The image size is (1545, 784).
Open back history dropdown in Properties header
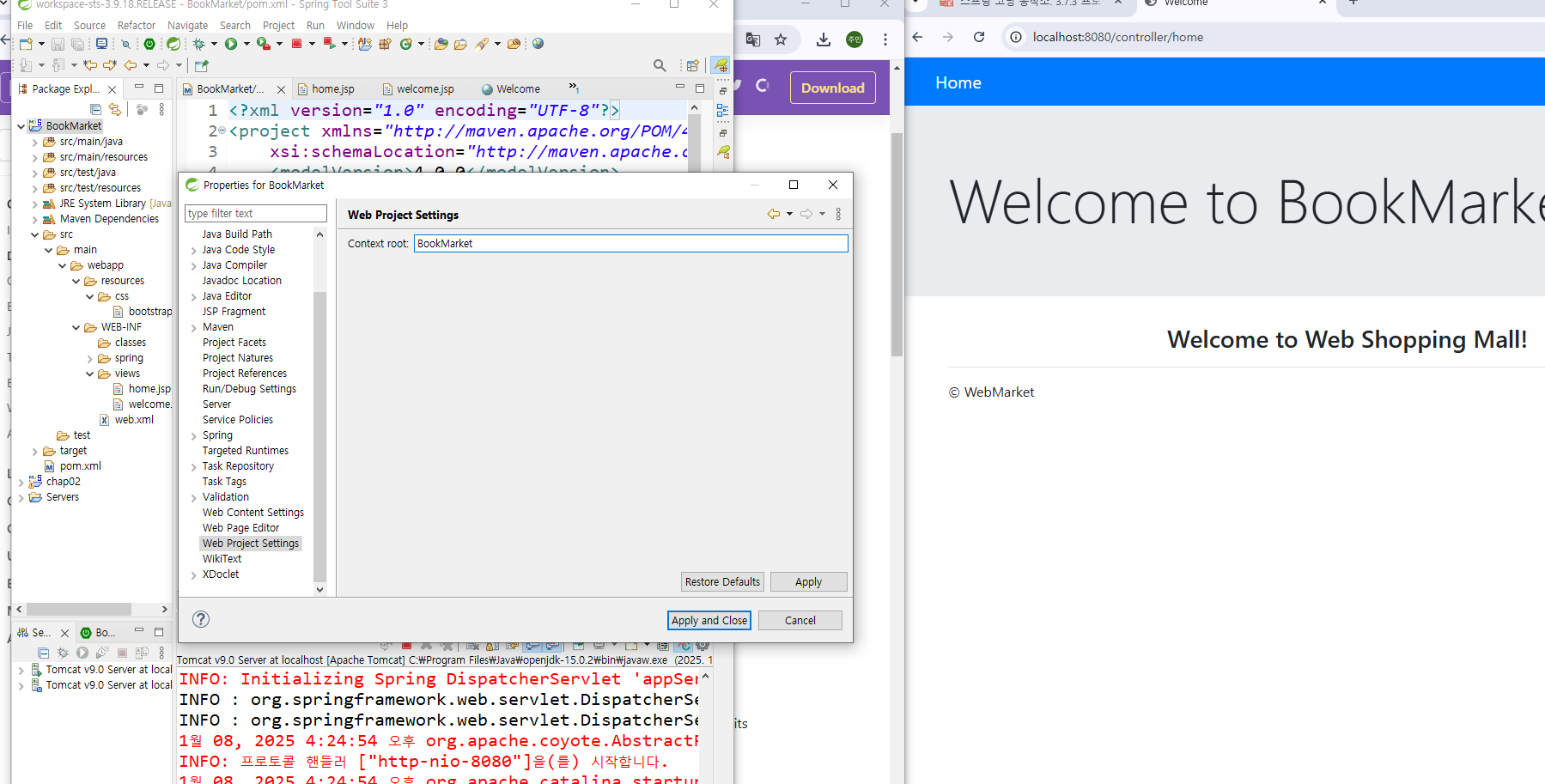coord(789,214)
